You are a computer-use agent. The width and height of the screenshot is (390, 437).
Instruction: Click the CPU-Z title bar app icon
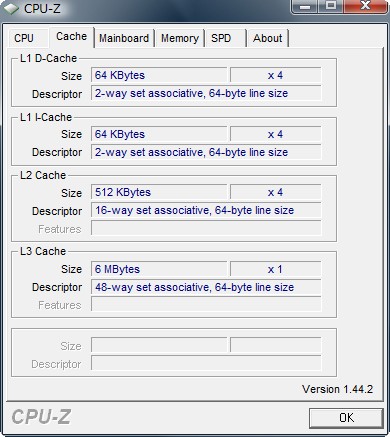[x=11, y=8]
